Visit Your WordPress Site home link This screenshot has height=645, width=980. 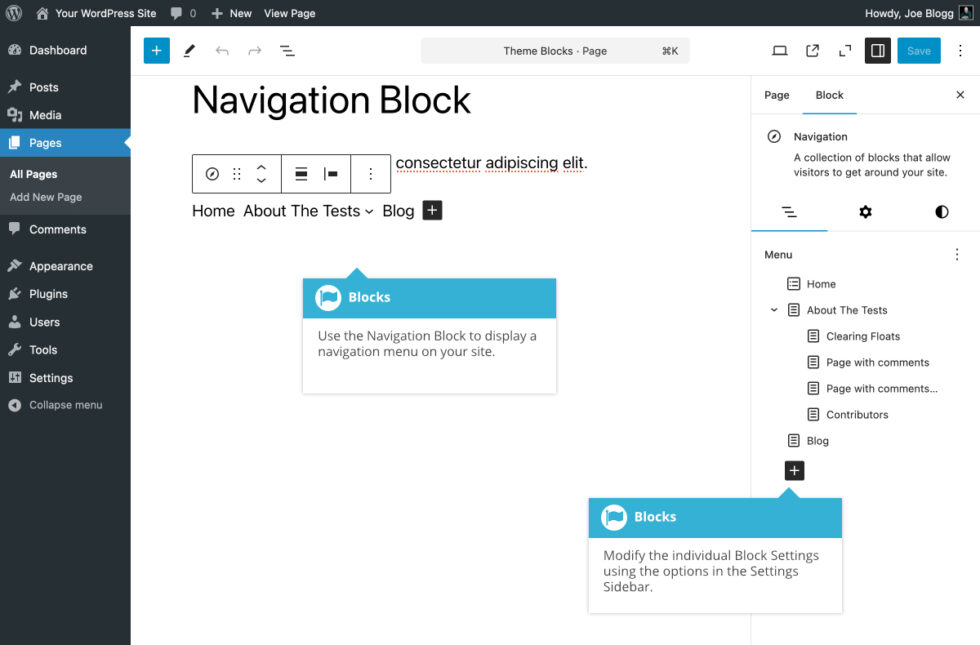(96, 13)
